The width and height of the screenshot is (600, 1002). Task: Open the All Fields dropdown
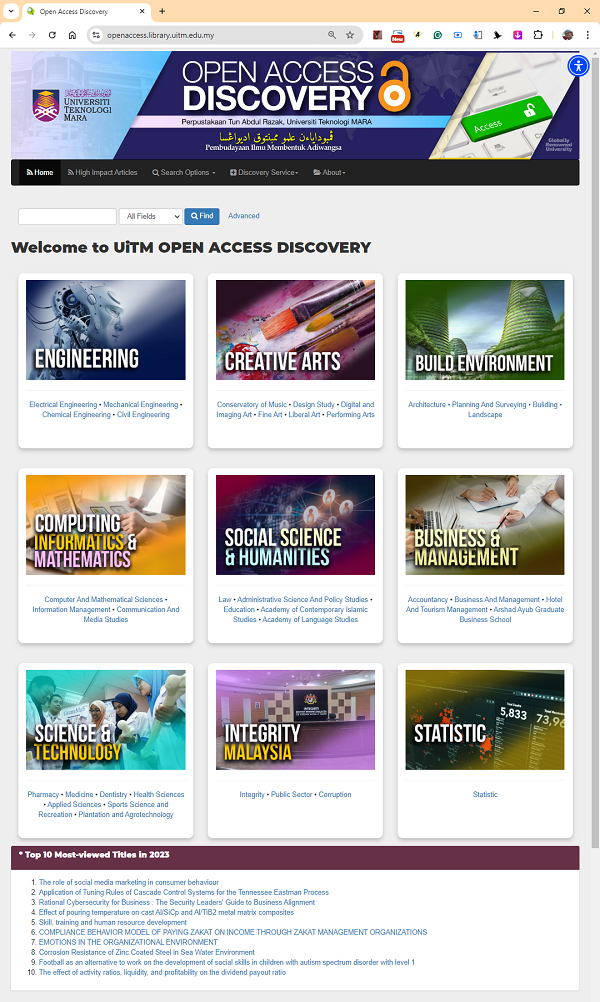pos(151,216)
